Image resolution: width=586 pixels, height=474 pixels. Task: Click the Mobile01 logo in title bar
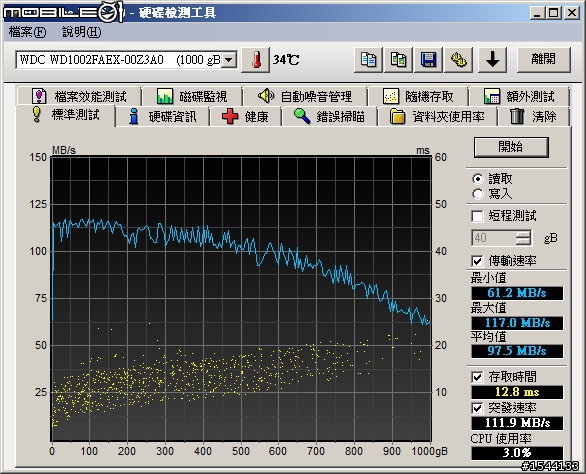63,13
